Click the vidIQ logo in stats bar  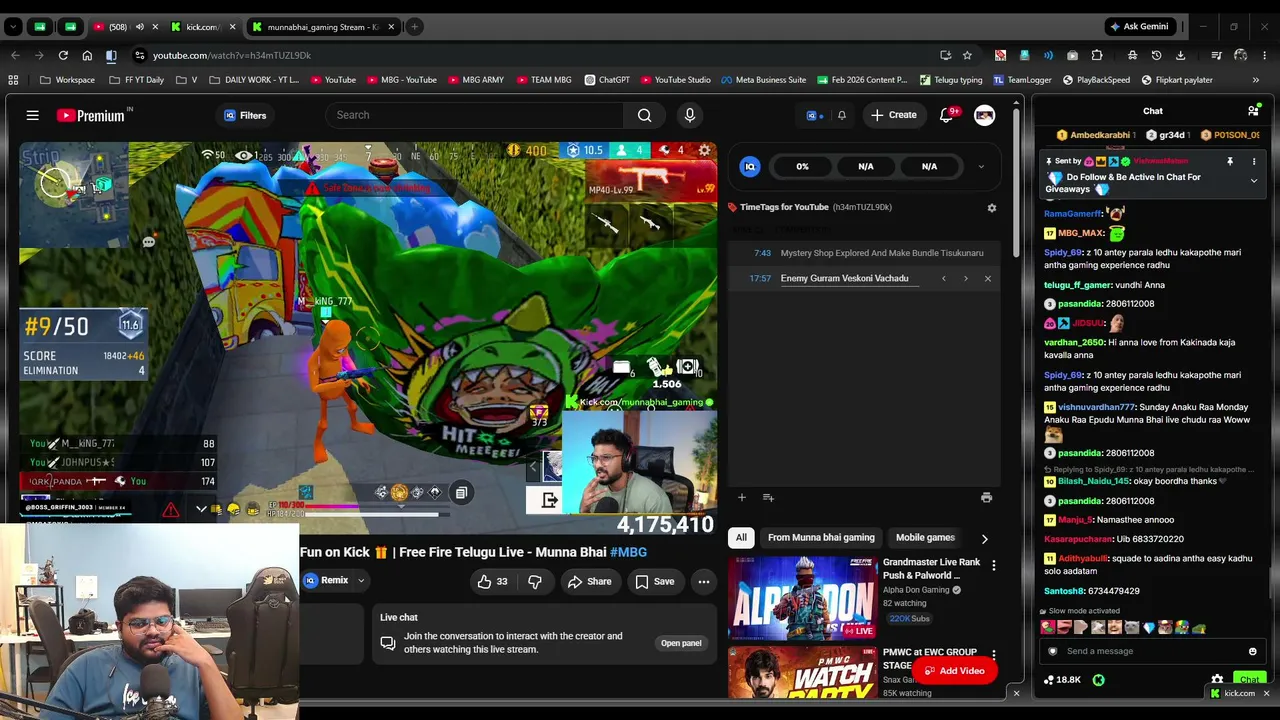click(750, 167)
